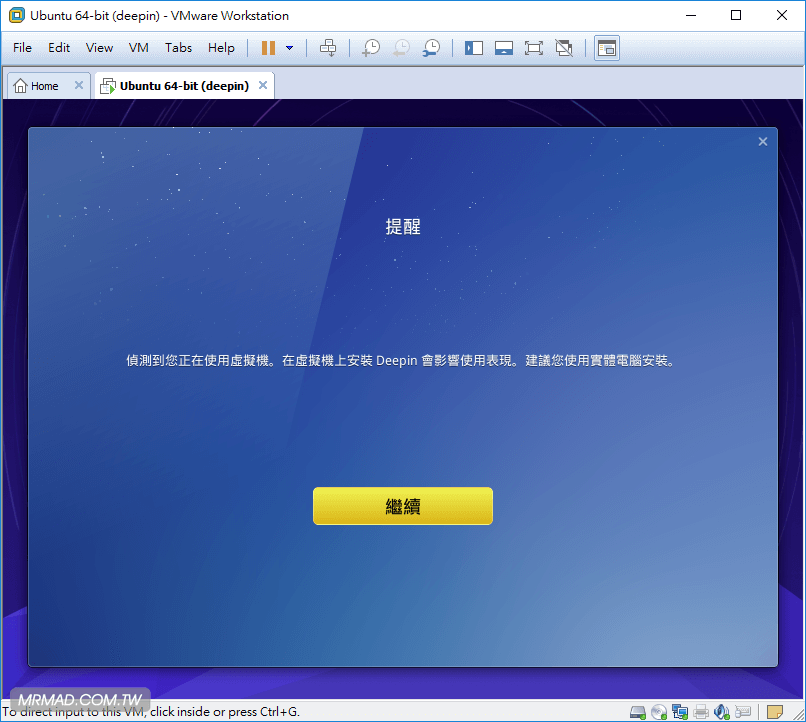This screenshot has width=806, height=722.
Task: Open the VM menu
Action: point(139,48)
